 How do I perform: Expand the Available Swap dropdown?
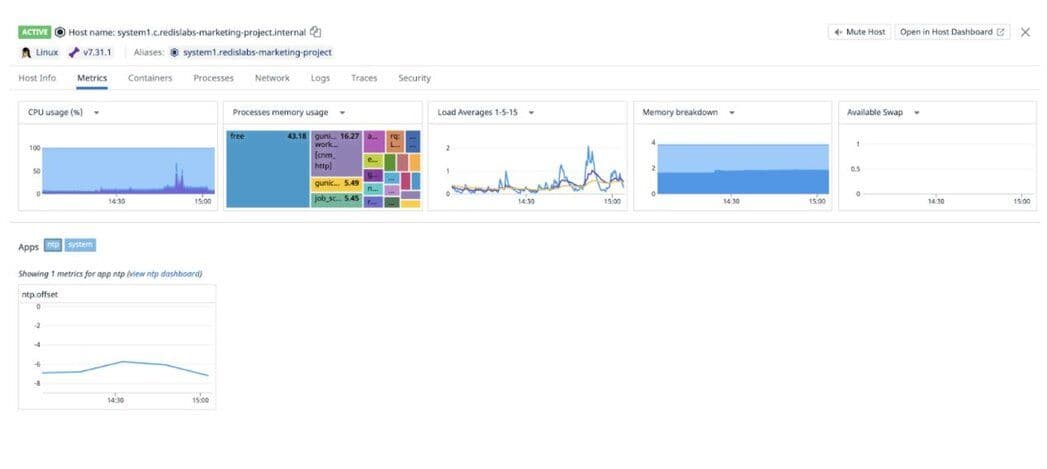click(x=916, y=112)
